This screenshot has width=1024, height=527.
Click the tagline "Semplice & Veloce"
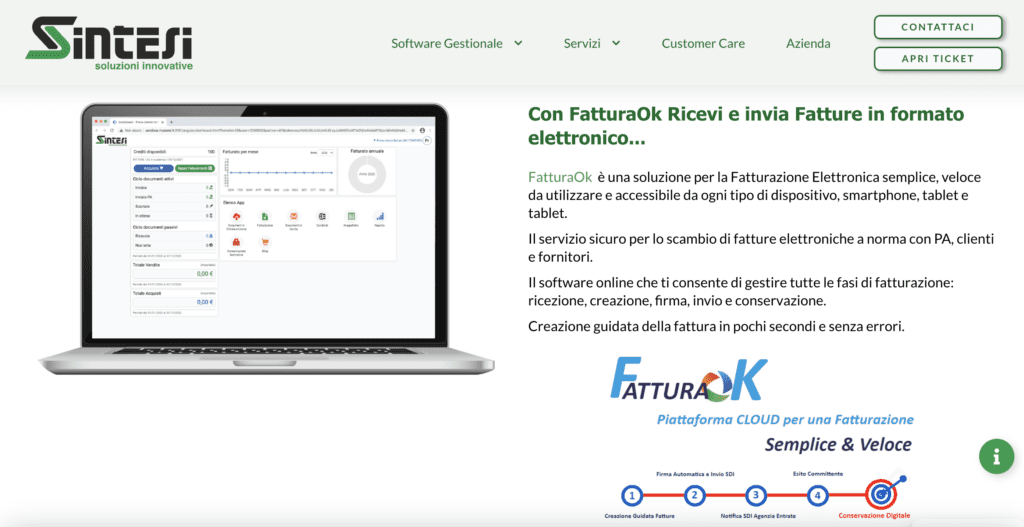click(838, 445)
